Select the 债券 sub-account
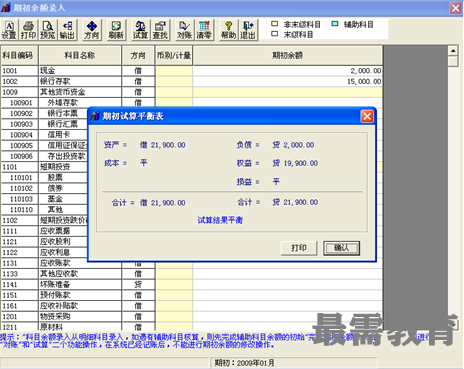Screen dimensions: 464x369 [63, 188]
